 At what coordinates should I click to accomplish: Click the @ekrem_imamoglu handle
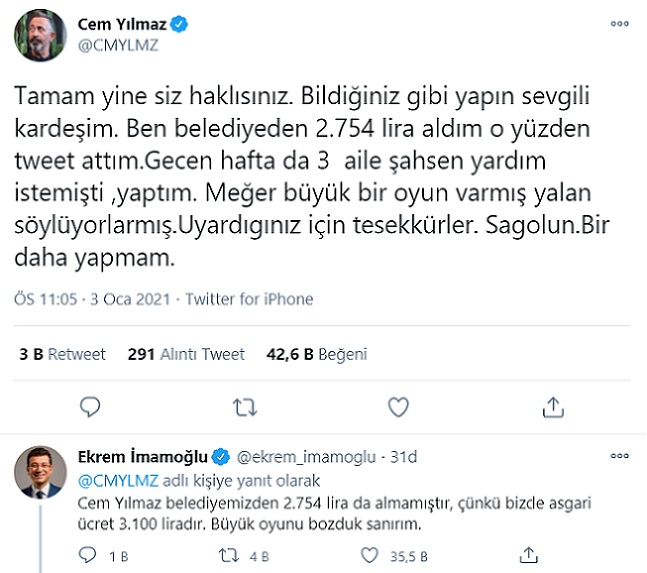point(304,457)
